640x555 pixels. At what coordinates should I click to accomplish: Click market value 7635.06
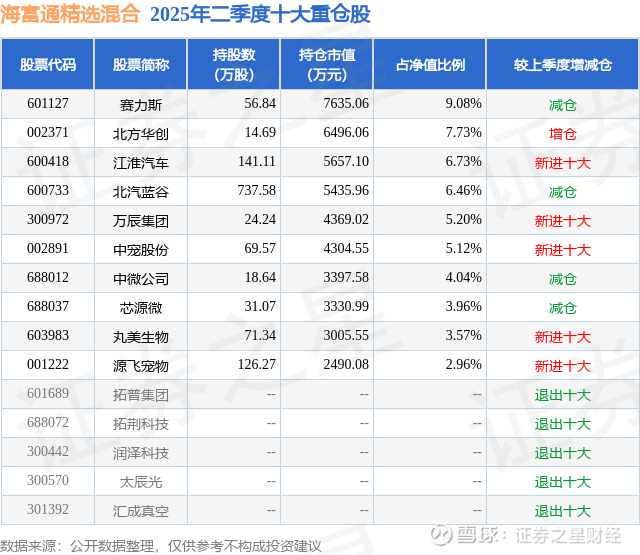point(346,104)
